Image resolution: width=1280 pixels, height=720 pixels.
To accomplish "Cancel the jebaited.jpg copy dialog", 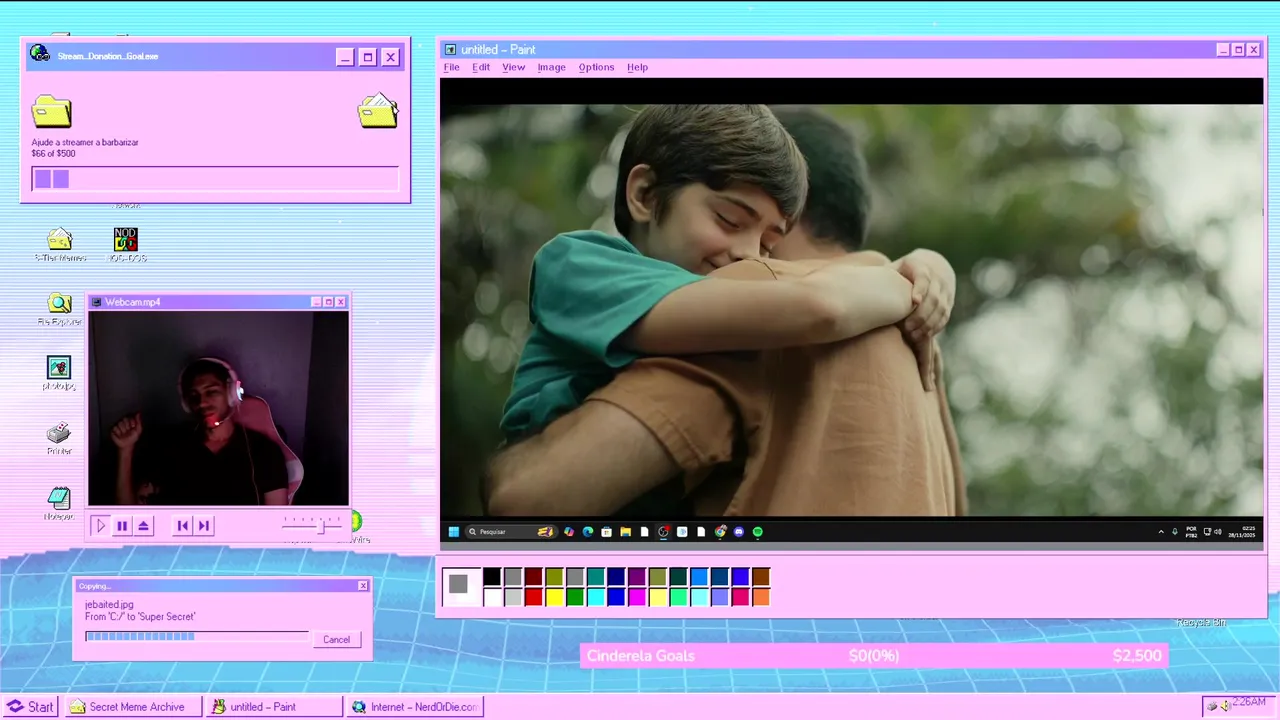I will (336, 639).
